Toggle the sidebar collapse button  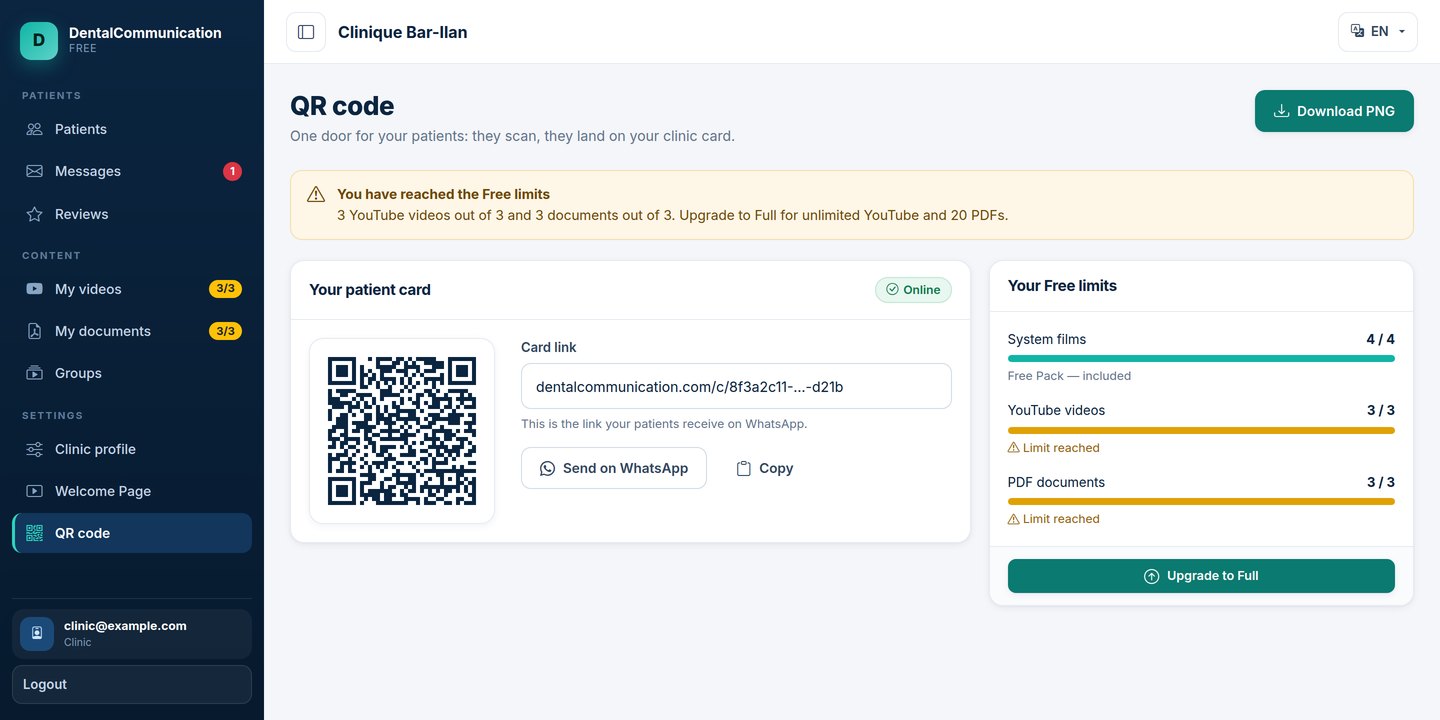[x=306, y=32]
